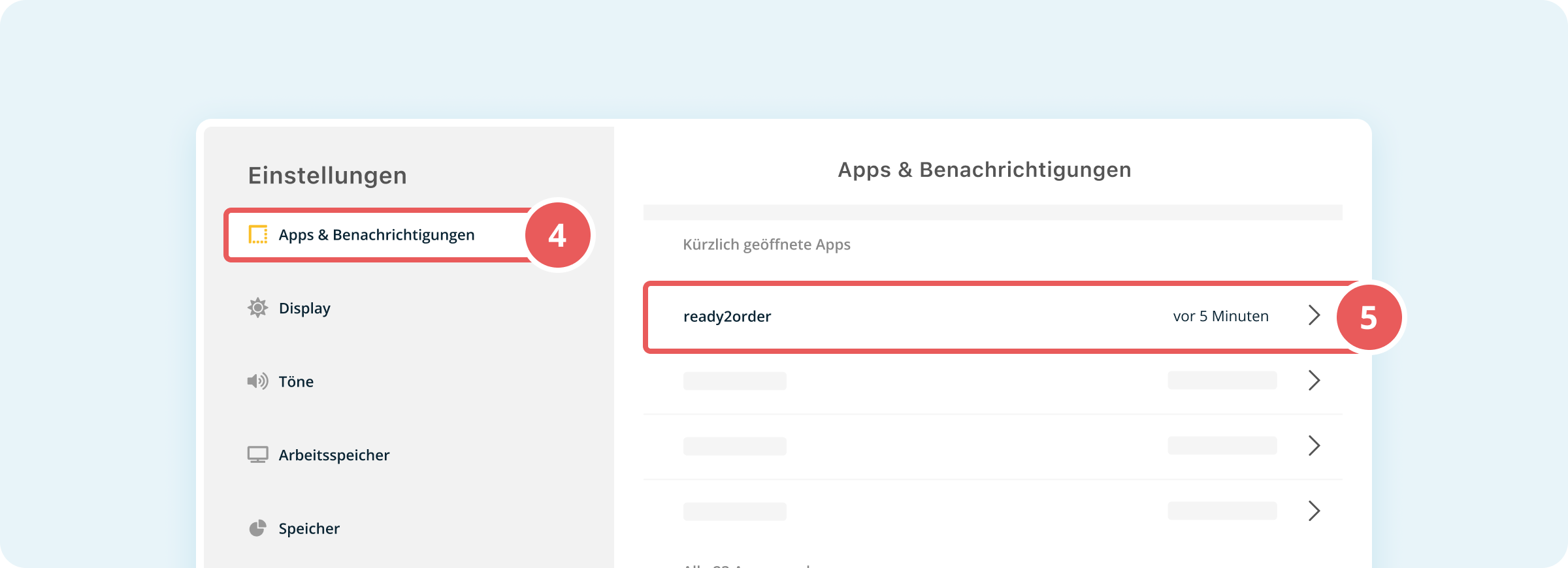
Task: Click the red step 4 badge
Action: tap(558, 235)
